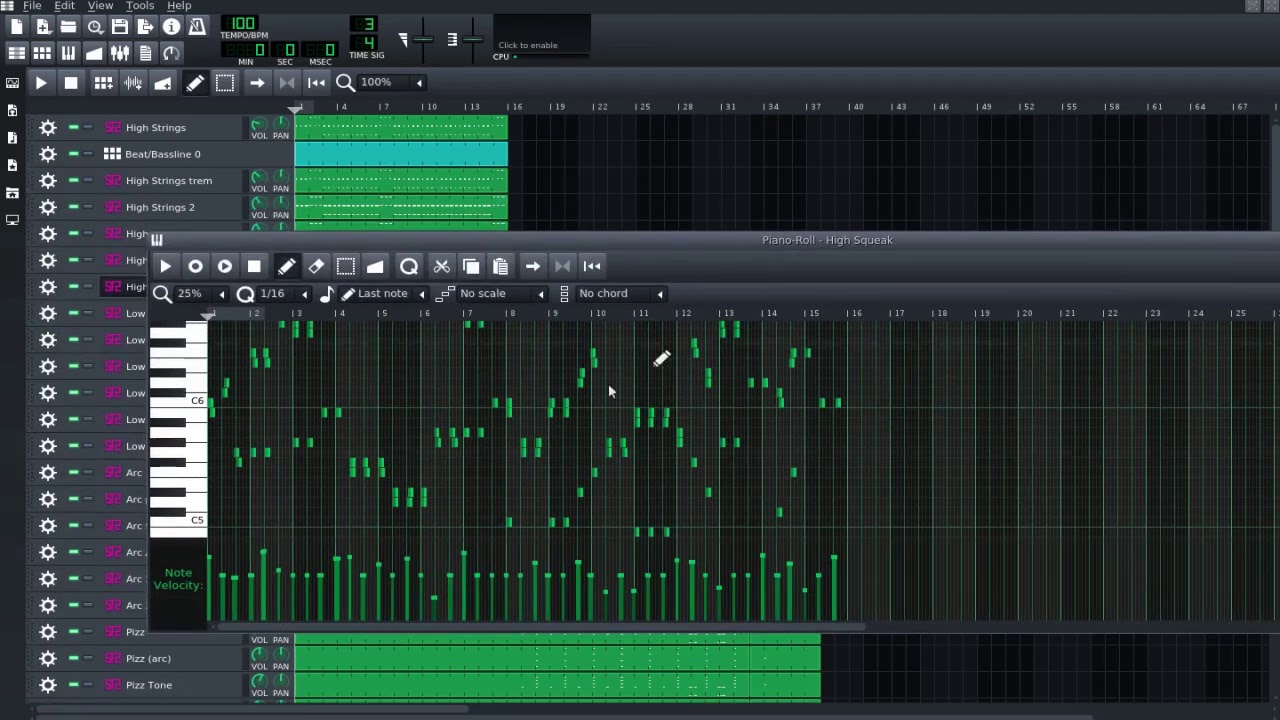Open an existing project via the folder icon
1280x720 pixels.
68,27
